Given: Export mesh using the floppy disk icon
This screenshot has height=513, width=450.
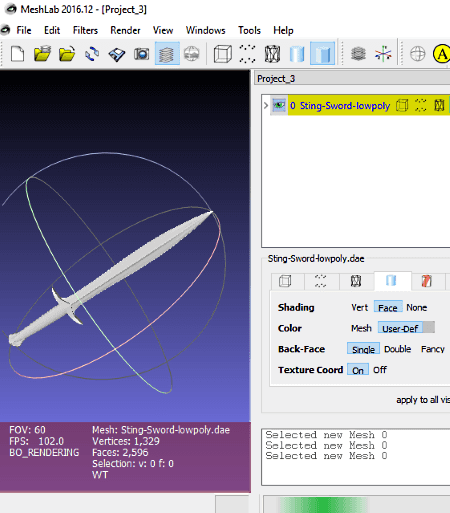Looking at the screenshot, I should coord(117,54).
